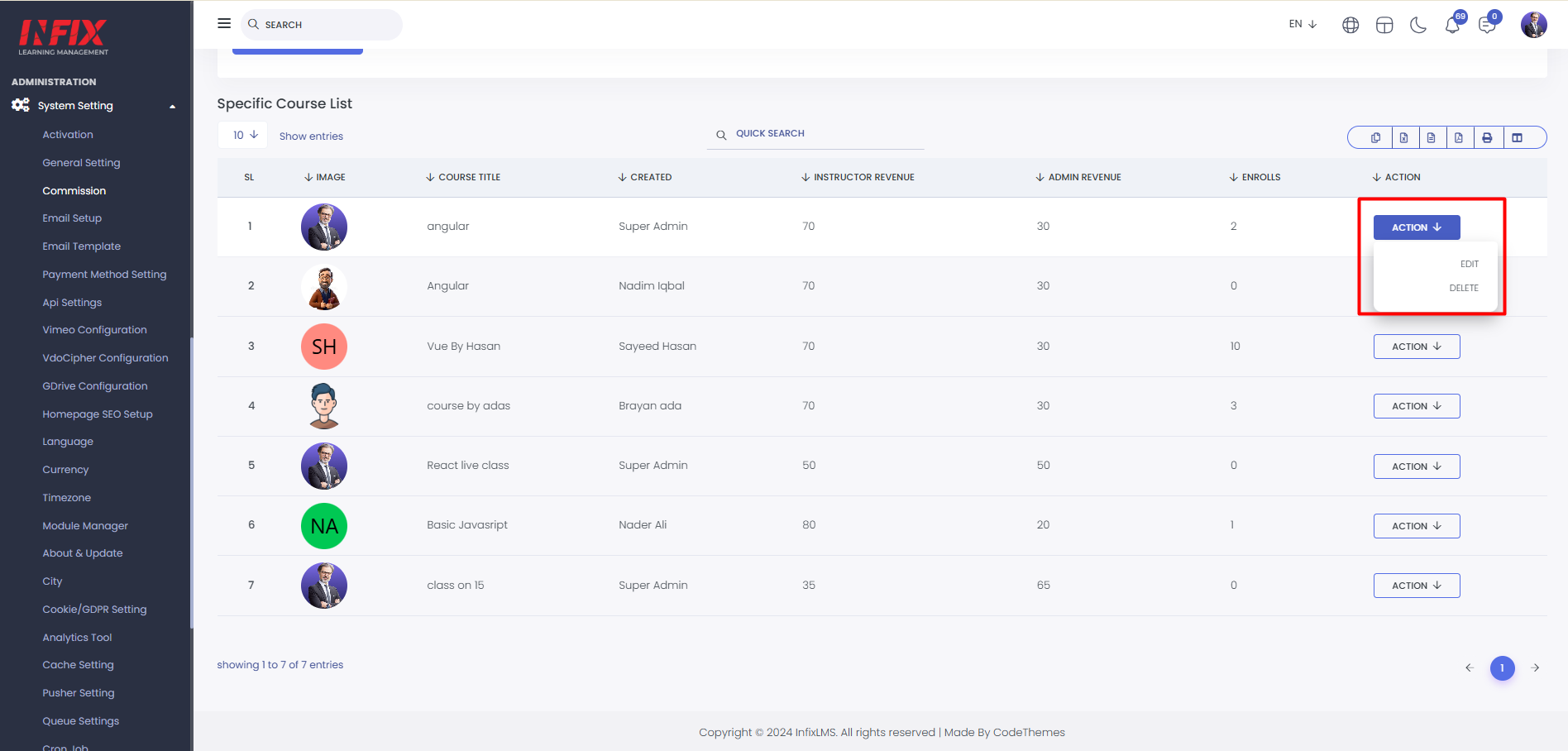Open the 10 entries per page dropdown
This screenshot has height=751, width=1568.
tap(243, 135)
